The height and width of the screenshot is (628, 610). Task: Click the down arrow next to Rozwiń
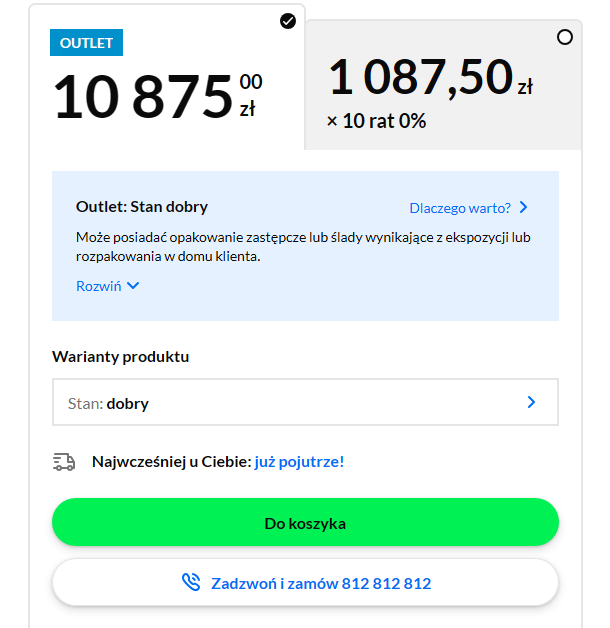click(x=133, y=286)
